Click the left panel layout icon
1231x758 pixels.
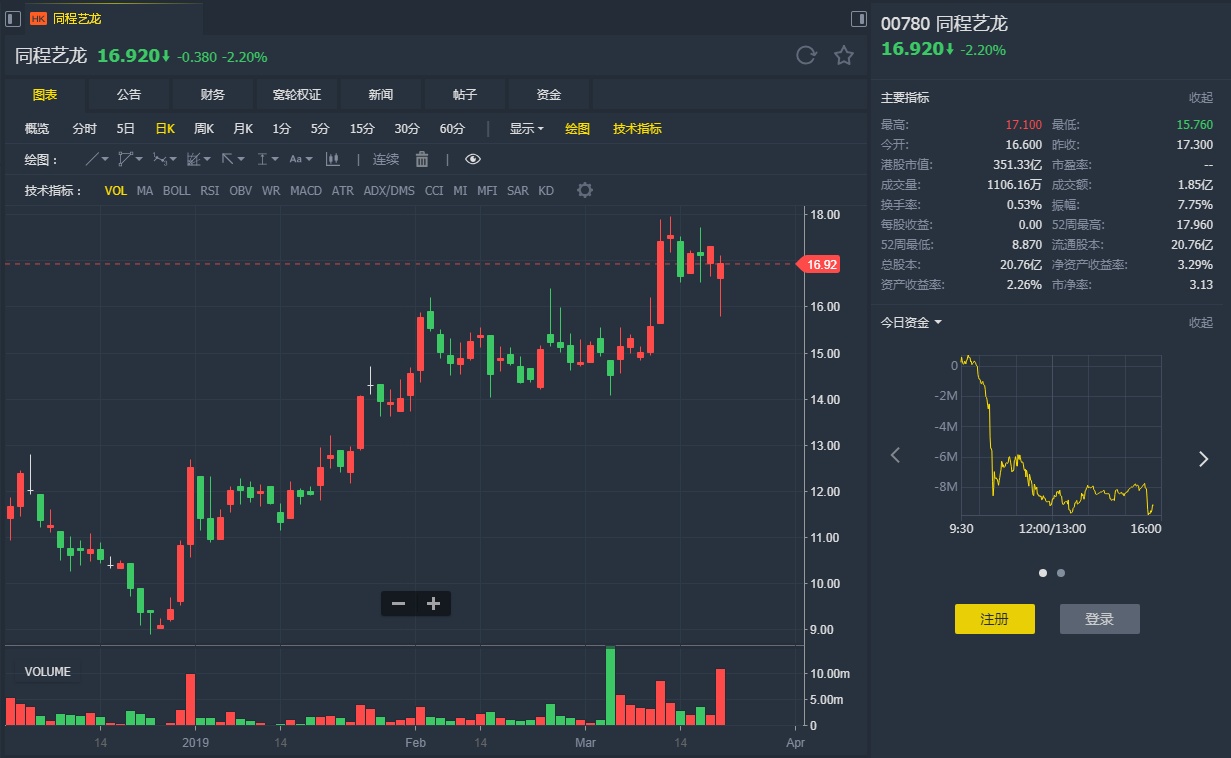point(13,18)
